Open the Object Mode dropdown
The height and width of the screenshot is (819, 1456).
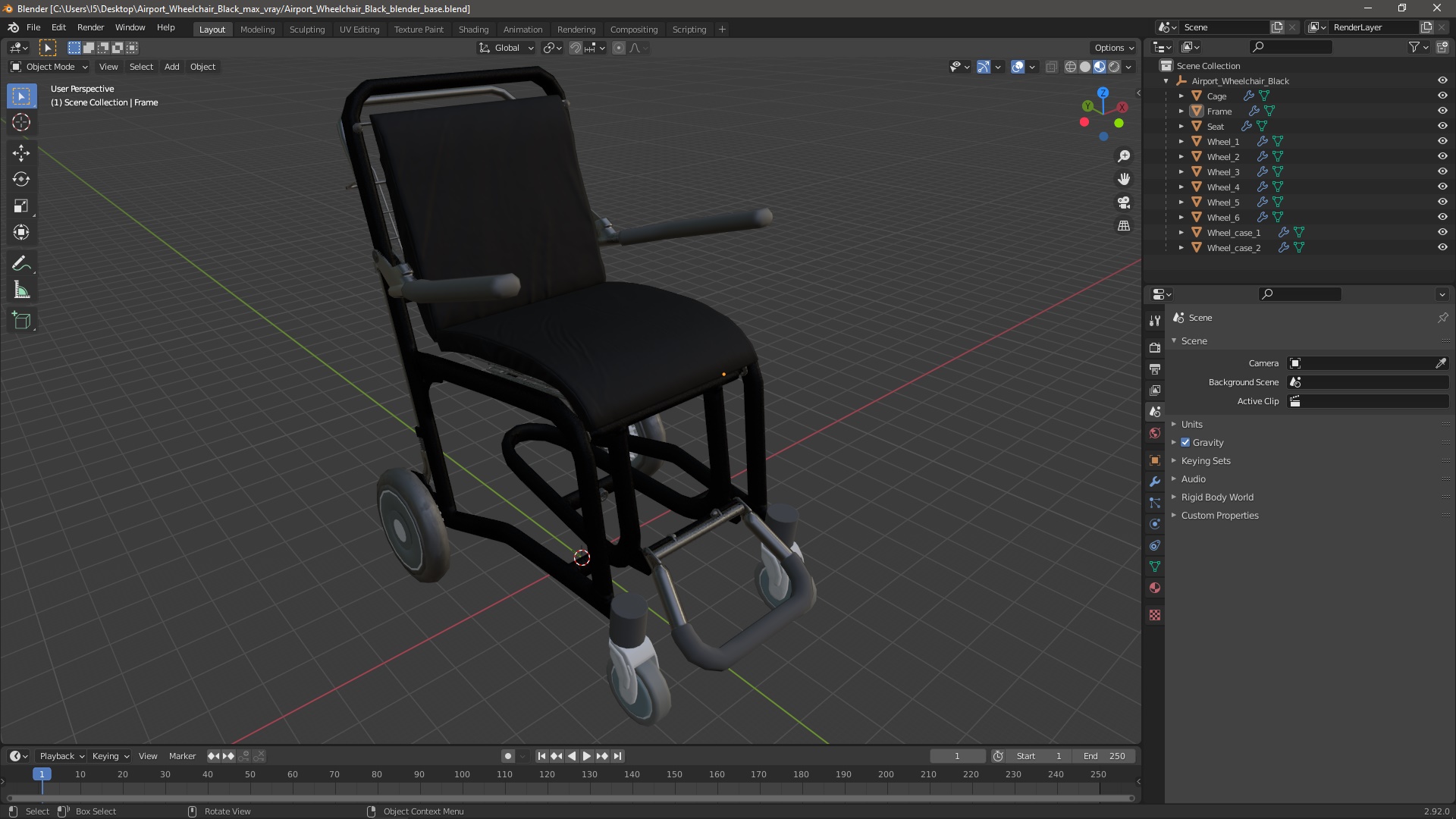pos(49,67)
